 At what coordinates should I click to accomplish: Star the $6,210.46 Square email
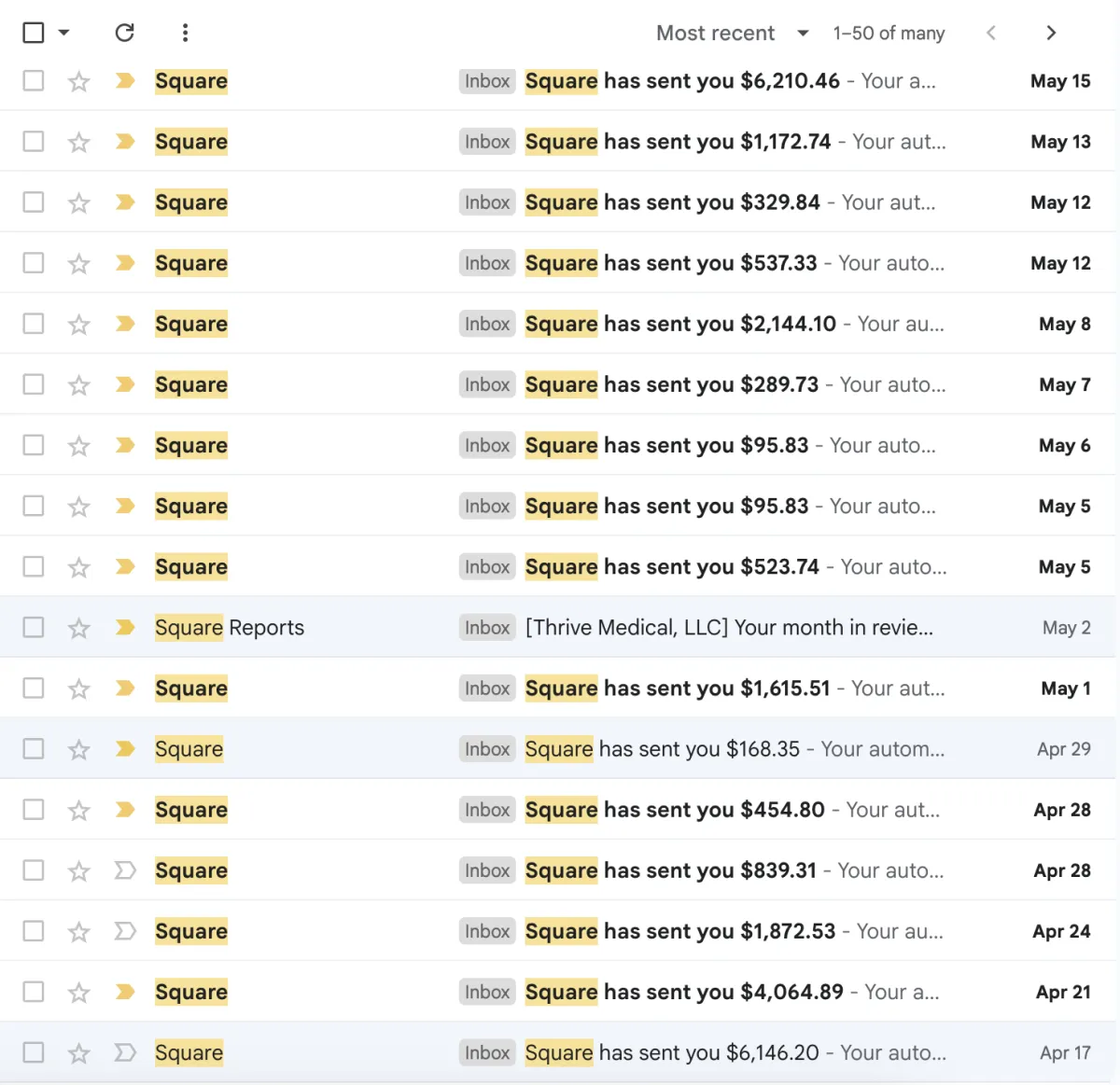click(x=79, y=81)
